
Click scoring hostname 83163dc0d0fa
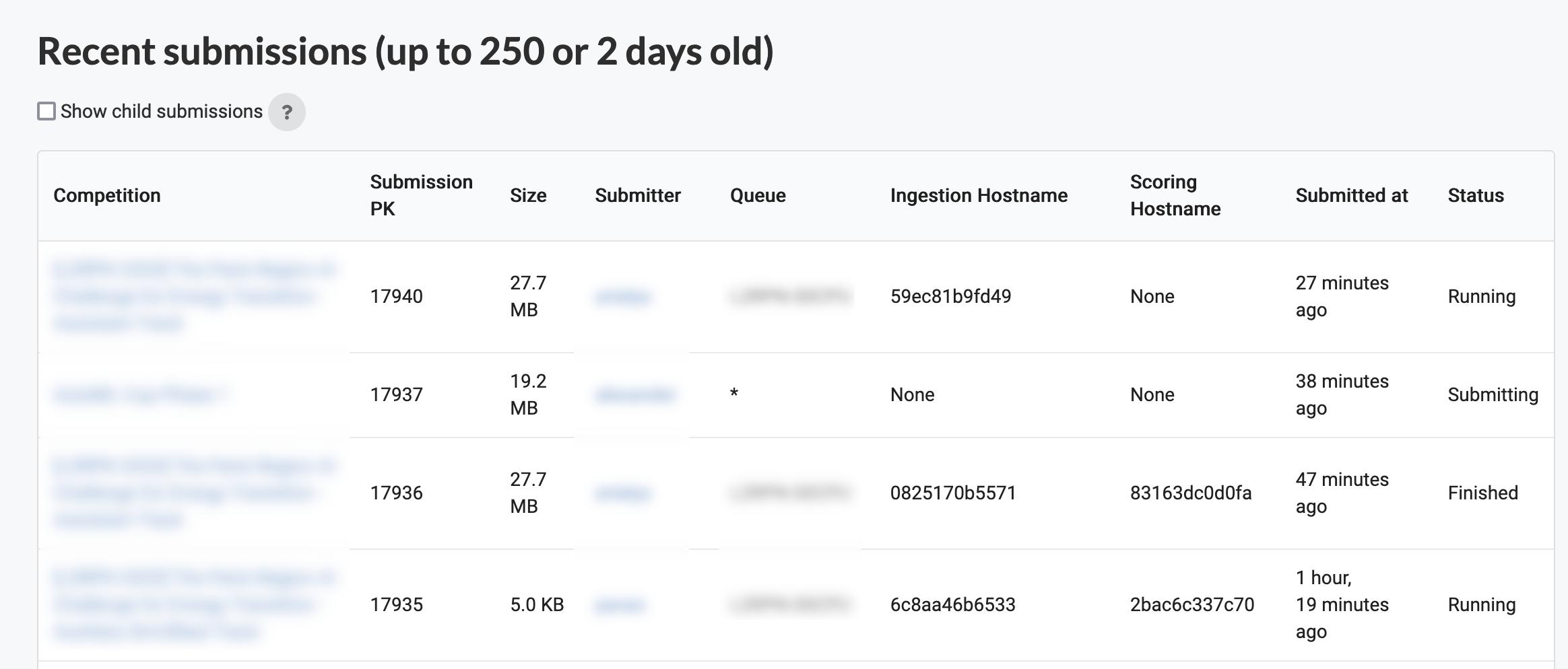click(1190, 493)
